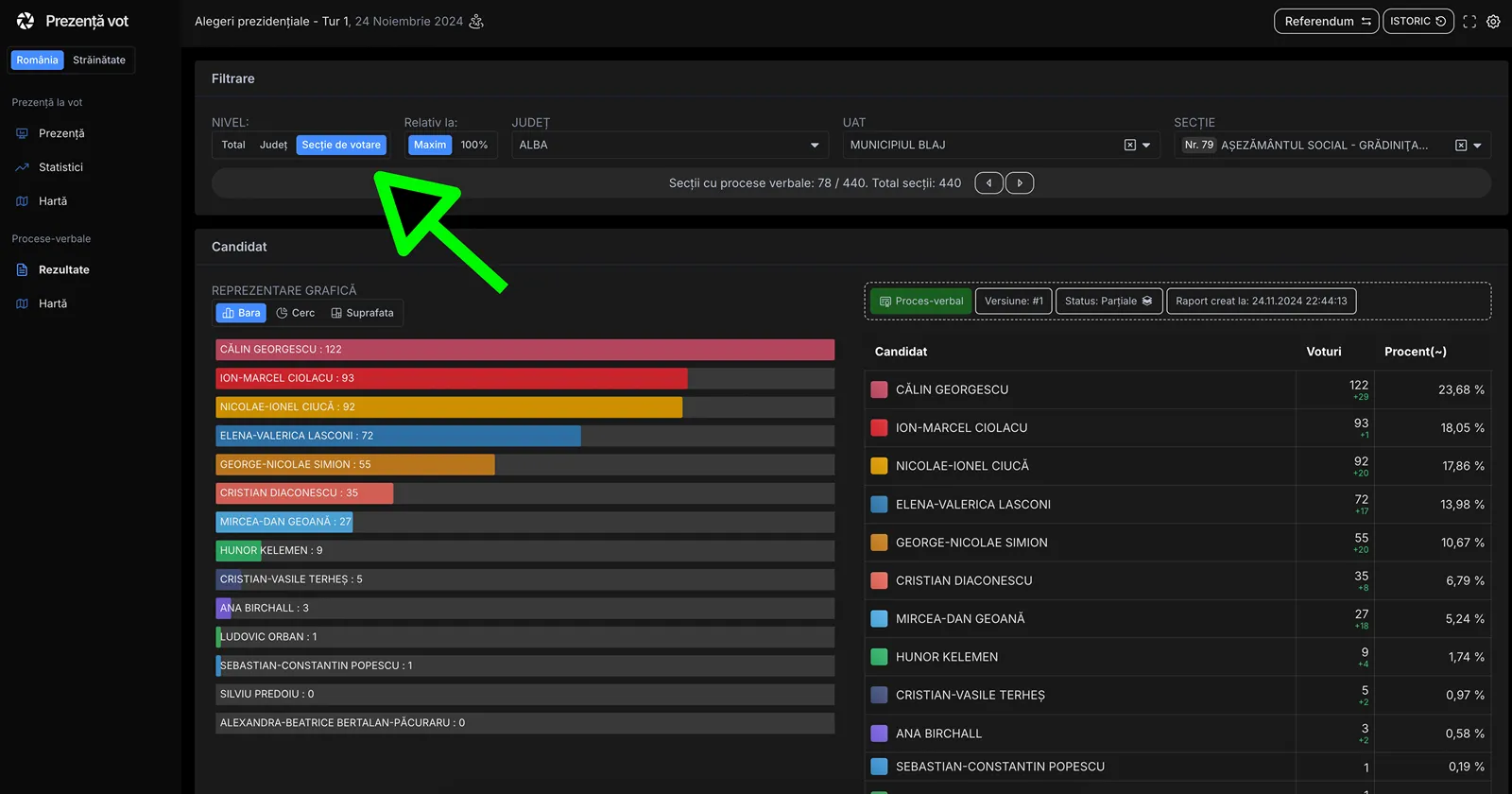
Task: Click the Hartă map icon under Procese-verbale
Action: [22, 303]
